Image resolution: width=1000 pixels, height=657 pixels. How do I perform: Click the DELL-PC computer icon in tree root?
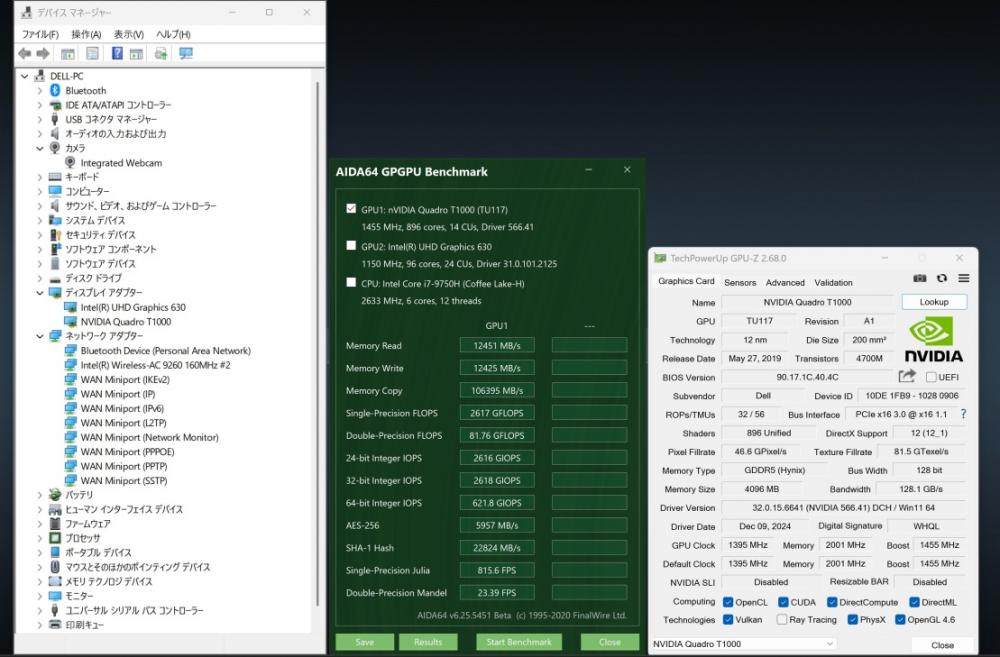[x=40, y=76]
